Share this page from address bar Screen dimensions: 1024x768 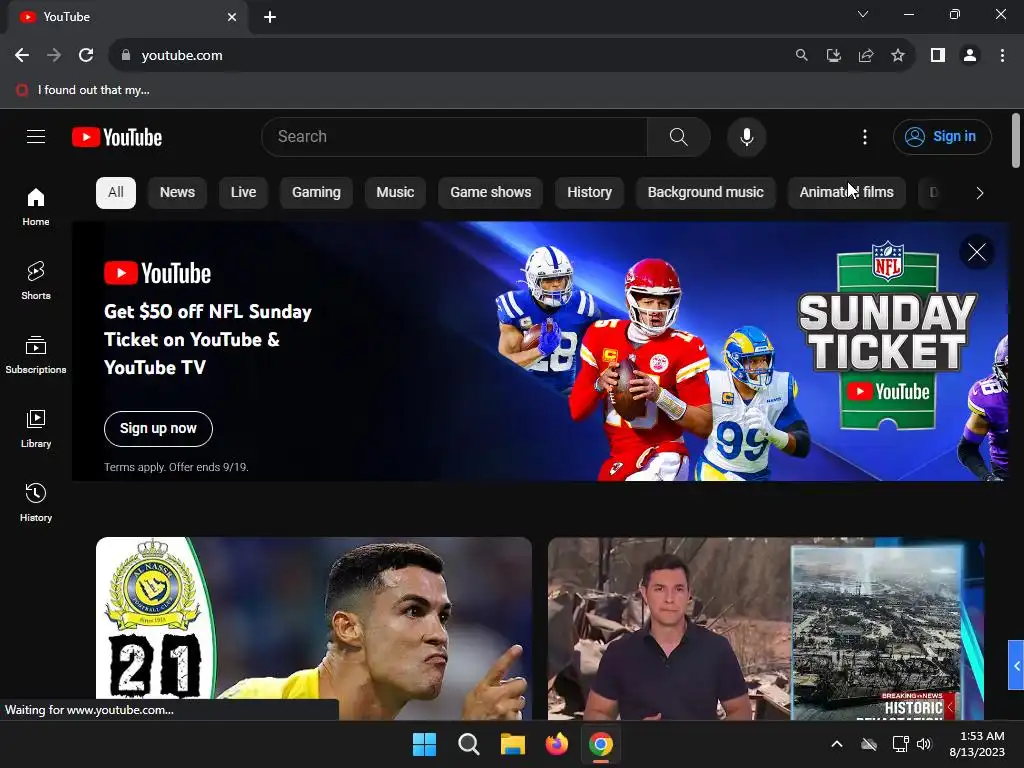point(866,56)
